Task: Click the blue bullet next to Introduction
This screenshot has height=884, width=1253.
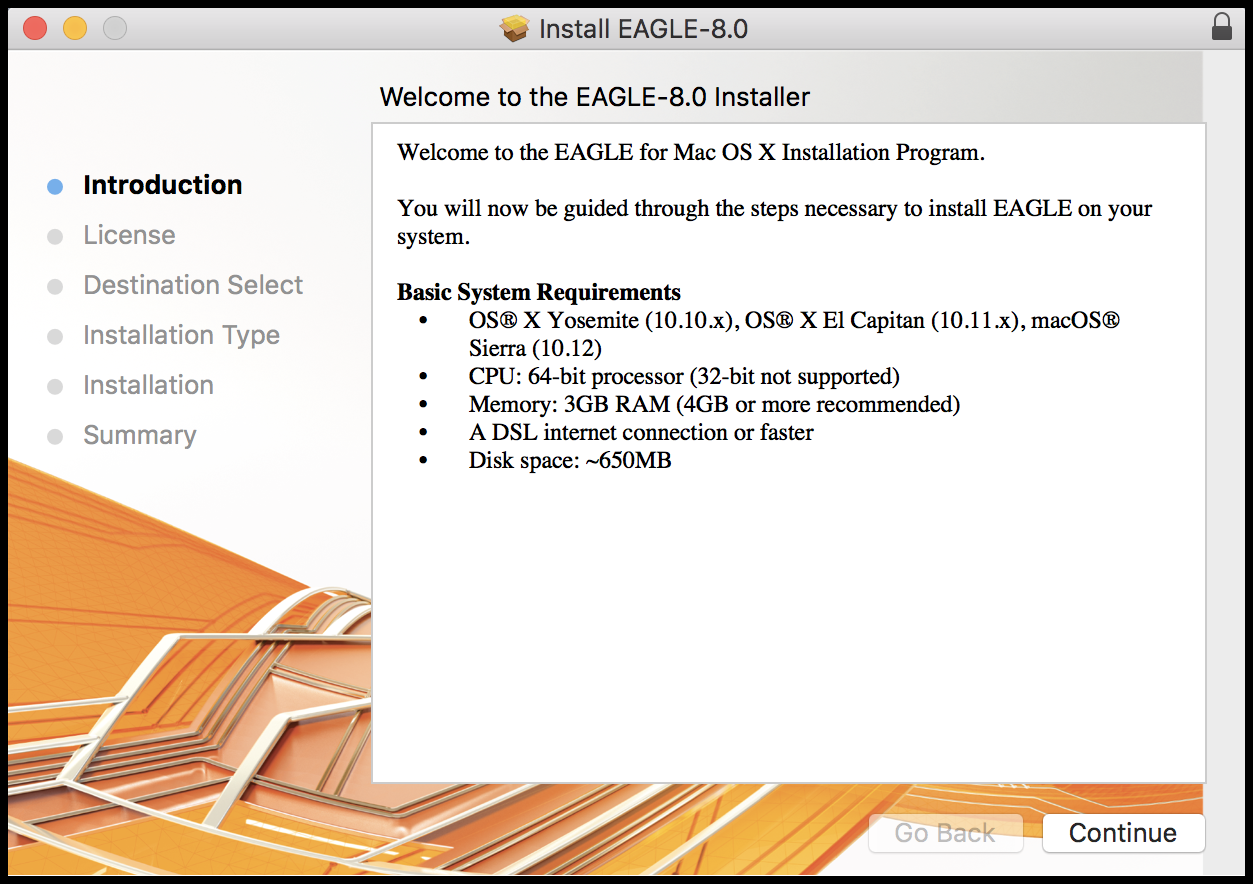Action: click(55, 186)
